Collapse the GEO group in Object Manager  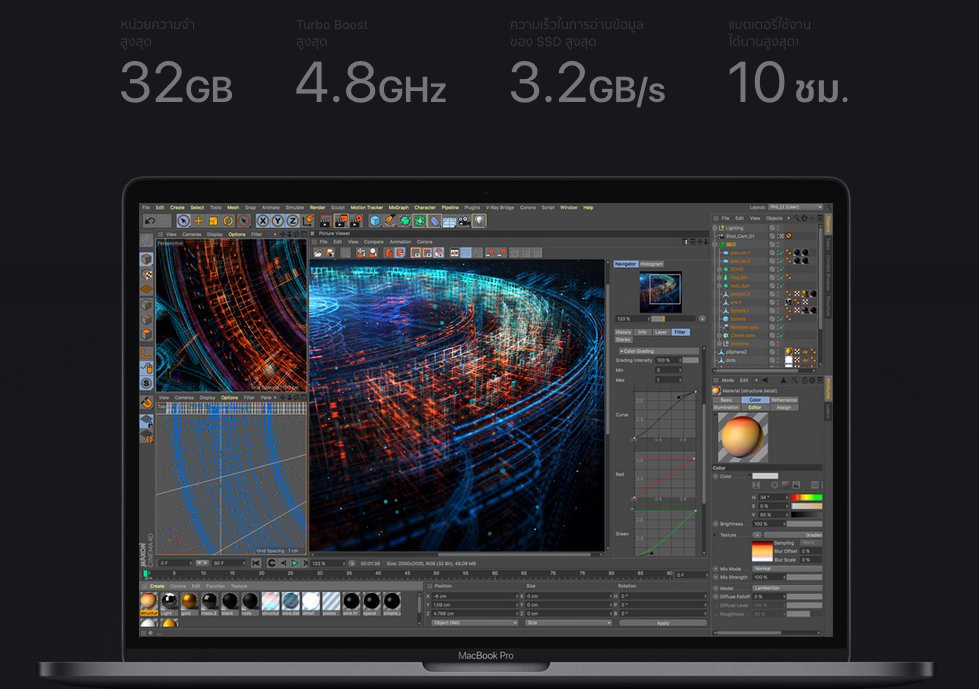coord(716,245)
